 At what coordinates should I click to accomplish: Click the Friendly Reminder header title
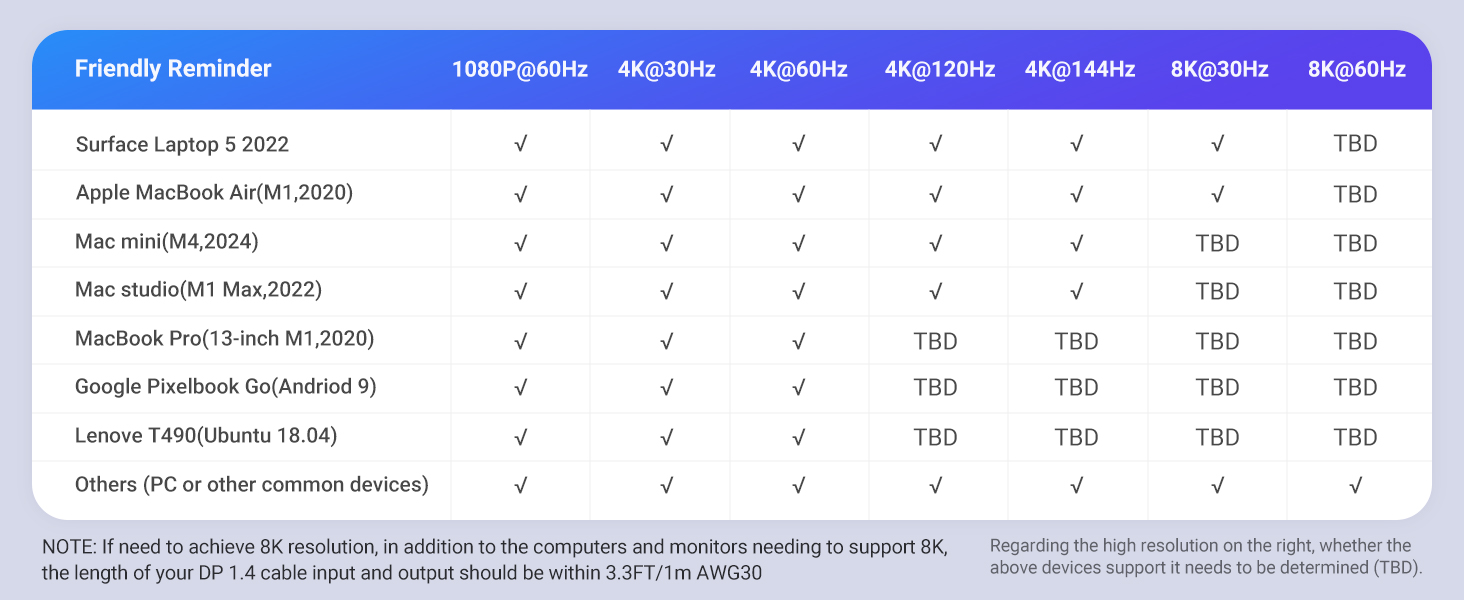(x=173, y=69)
